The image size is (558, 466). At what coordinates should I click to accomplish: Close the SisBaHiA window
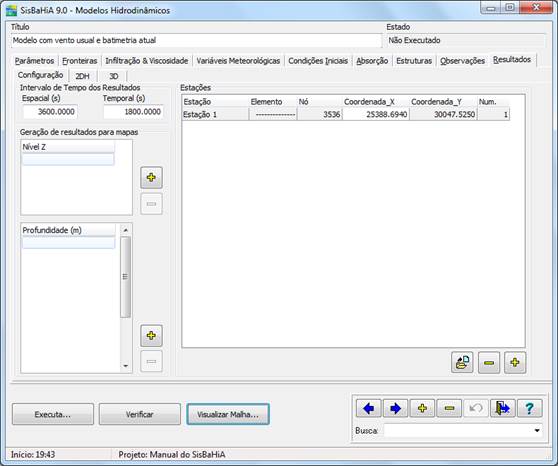click(x=536, y=7)
